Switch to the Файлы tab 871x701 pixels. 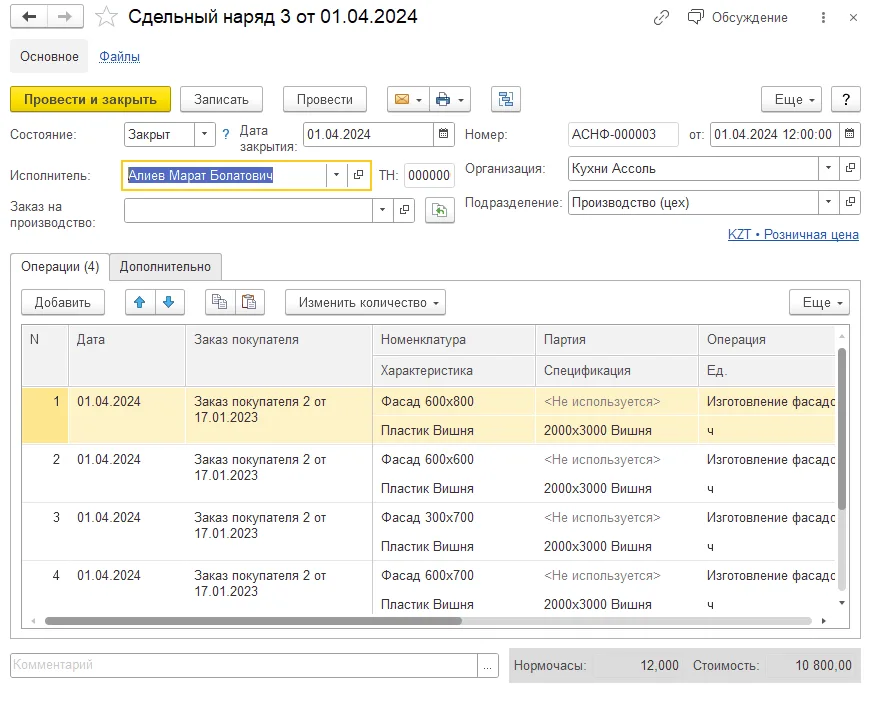(119, 57)
